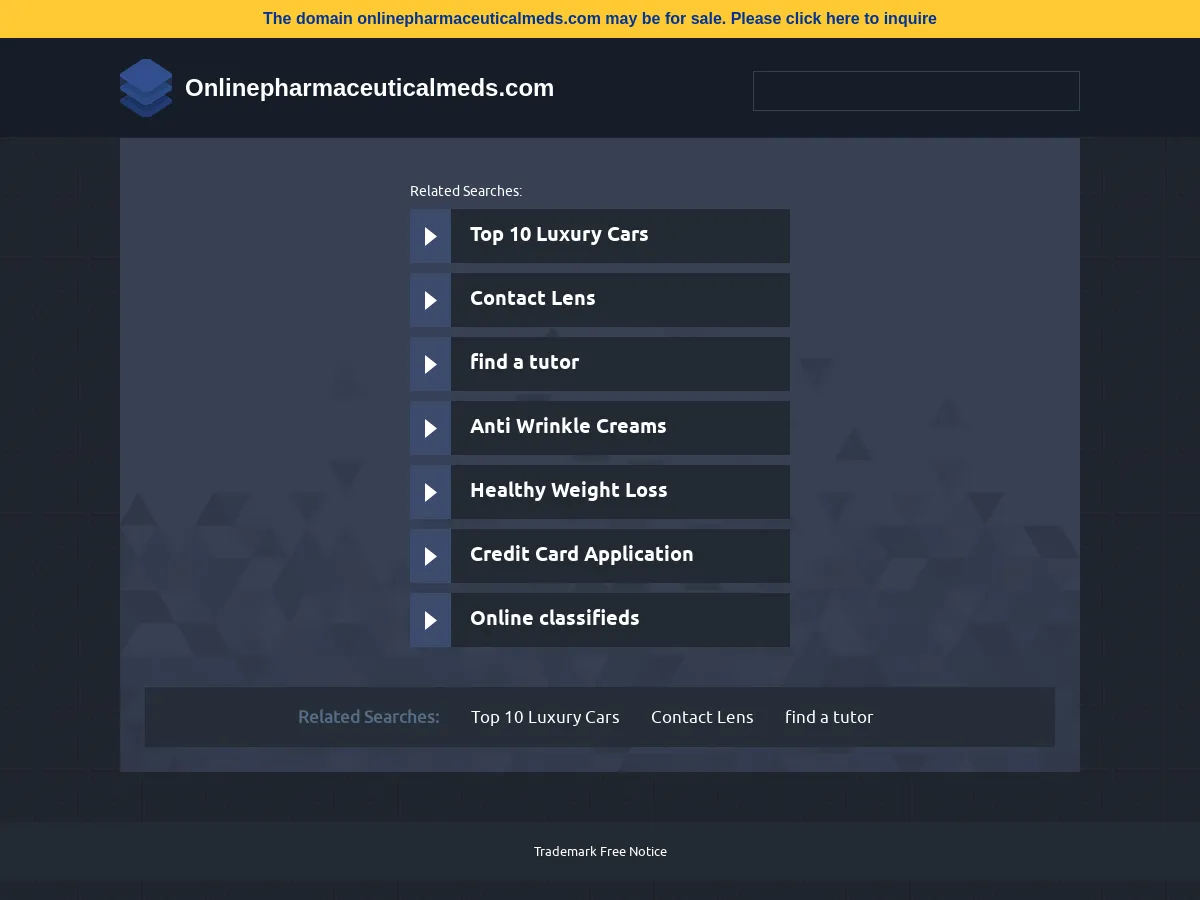The image size is (1200, 900).
Task: Go to Healthy Weight Loss results
Action: [x=568, y=491]
